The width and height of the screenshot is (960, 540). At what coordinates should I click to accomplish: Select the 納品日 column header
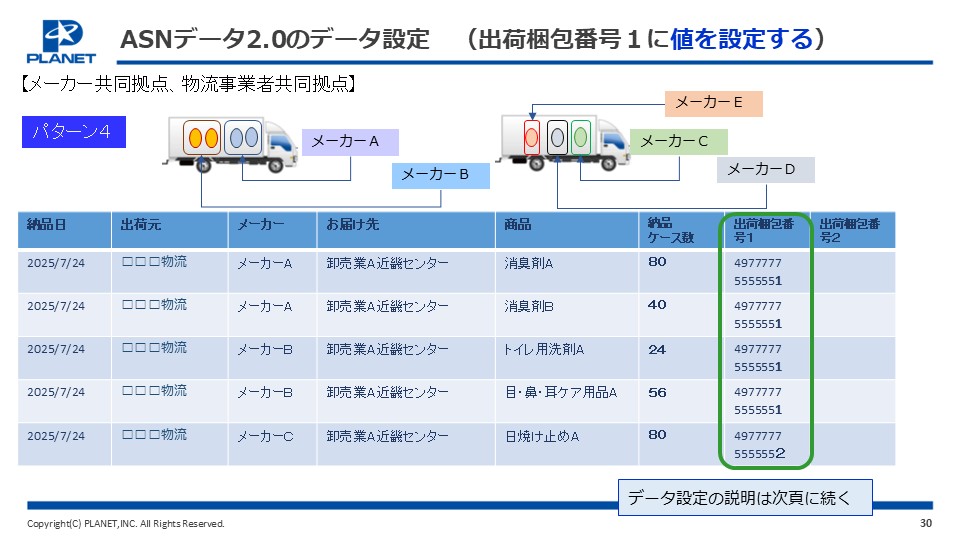click(x=64, y=230)
